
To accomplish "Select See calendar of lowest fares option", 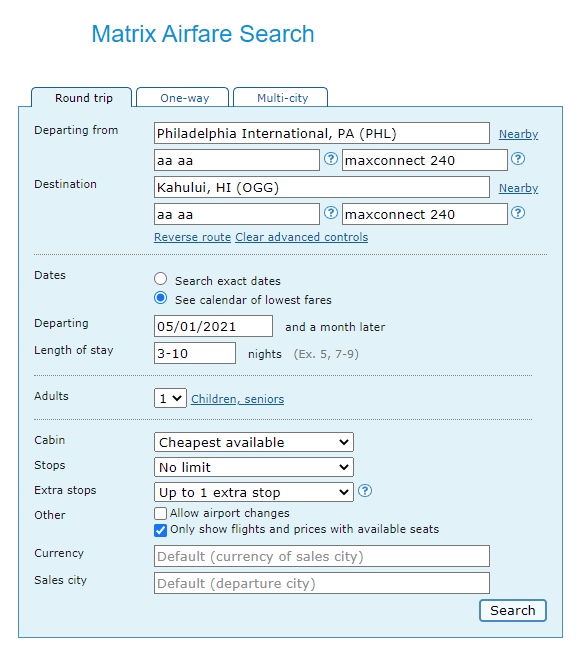I will click(160, 298).
